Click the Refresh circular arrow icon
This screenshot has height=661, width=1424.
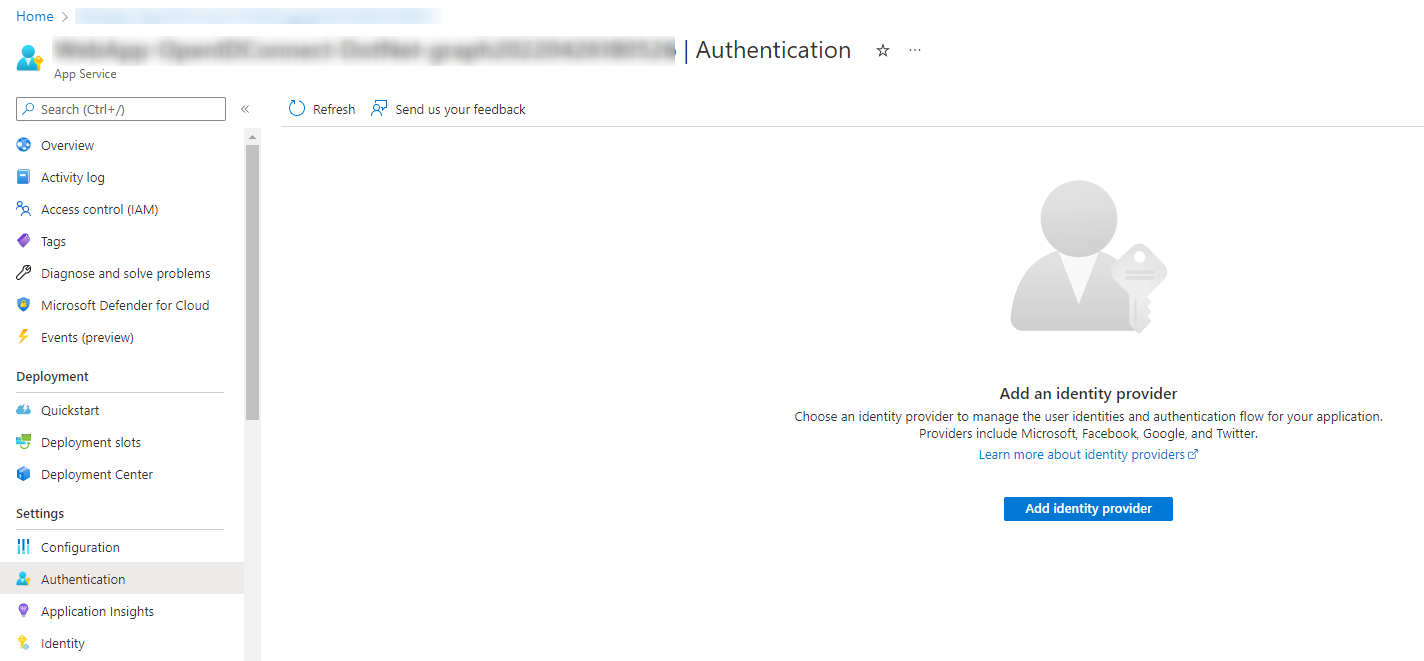point(297,108)
